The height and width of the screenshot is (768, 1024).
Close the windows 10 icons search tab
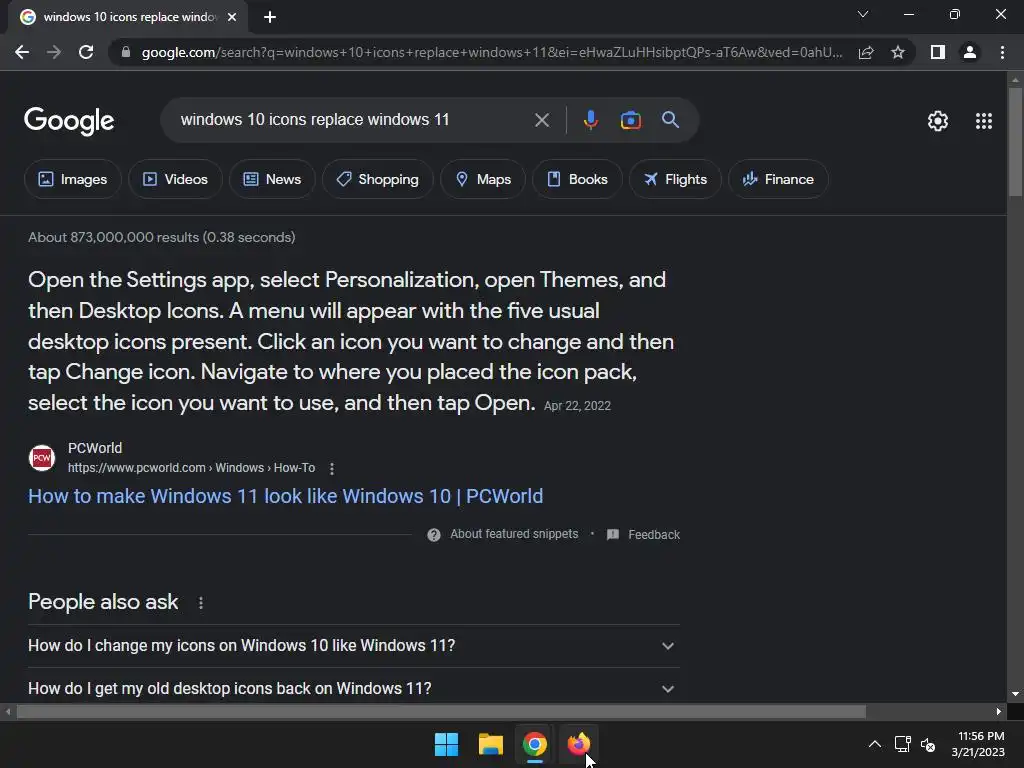(x=232, y=17)
